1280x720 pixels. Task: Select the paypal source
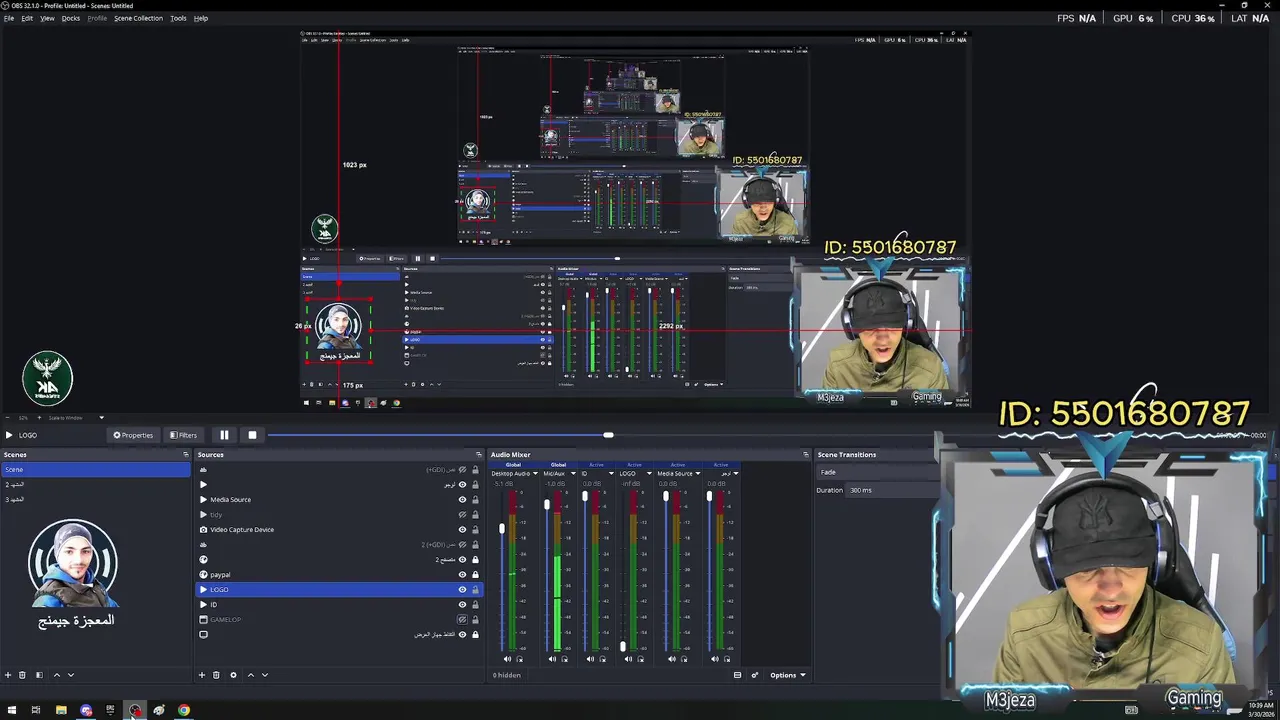[x=338, y=575]
